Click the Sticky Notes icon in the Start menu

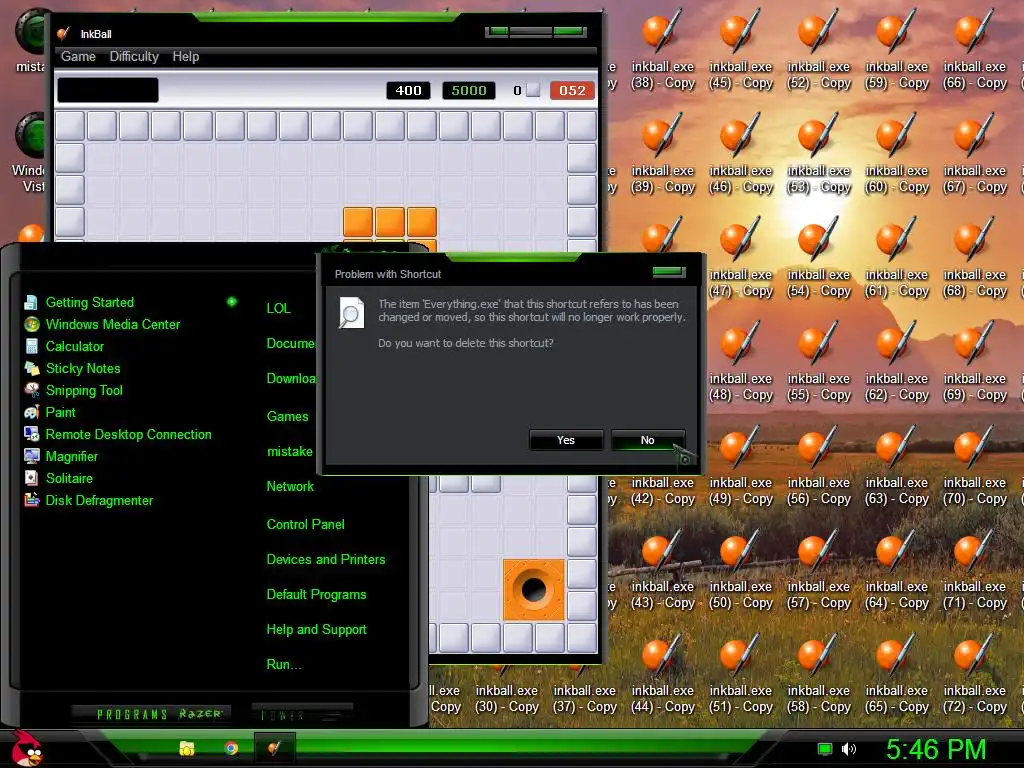click(31, 368)
